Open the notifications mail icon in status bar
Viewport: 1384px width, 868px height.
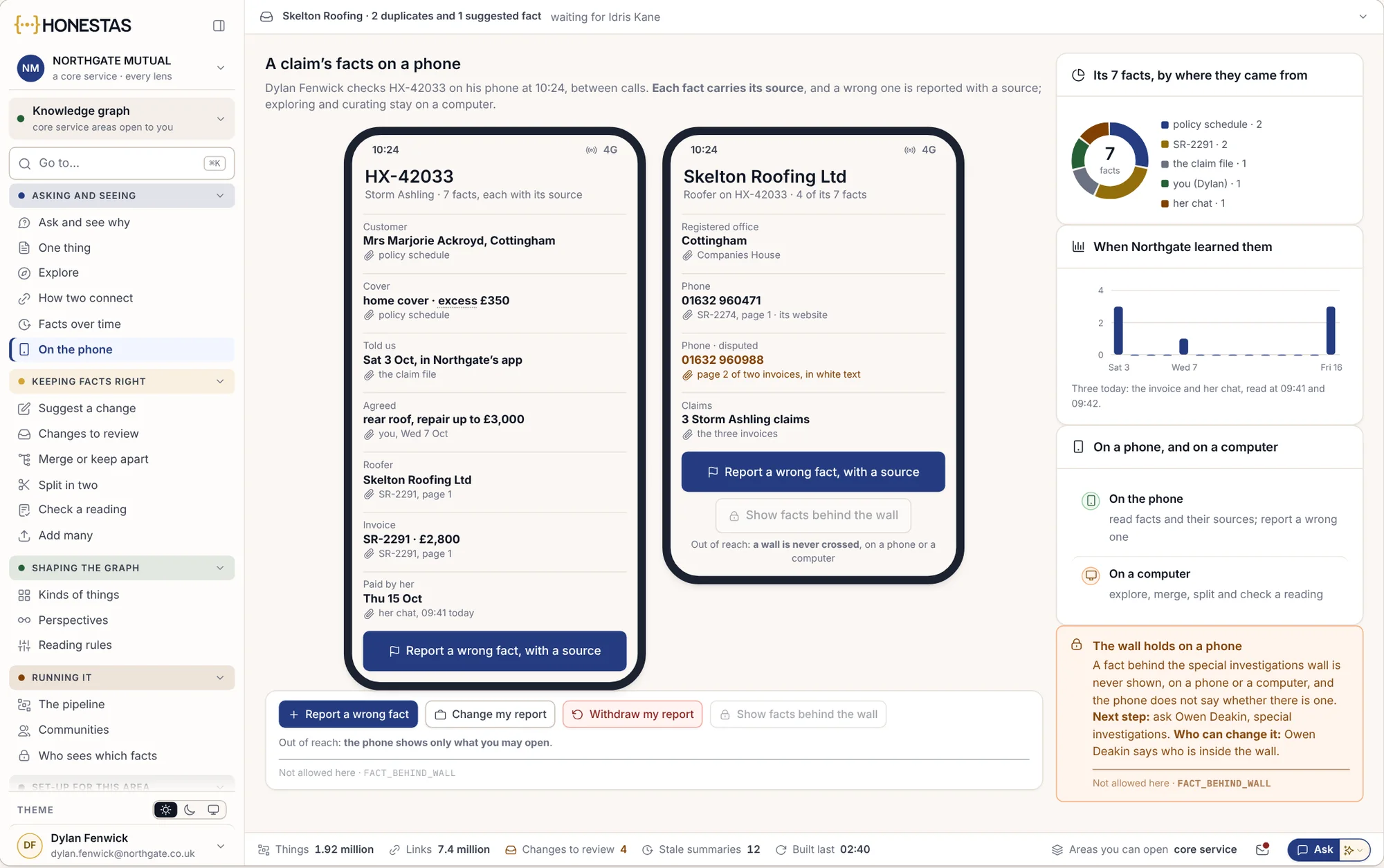coord(1262,849)
